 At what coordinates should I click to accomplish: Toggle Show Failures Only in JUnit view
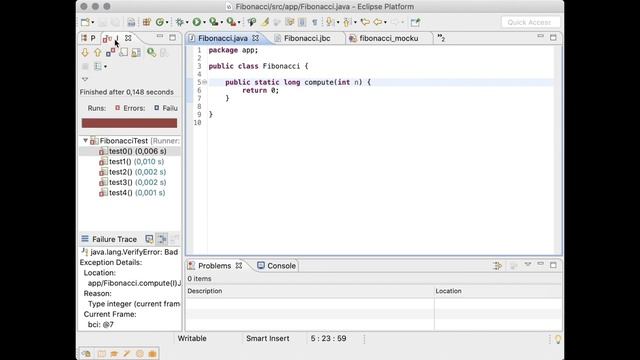pyautogui.click(x=111, y=52)
